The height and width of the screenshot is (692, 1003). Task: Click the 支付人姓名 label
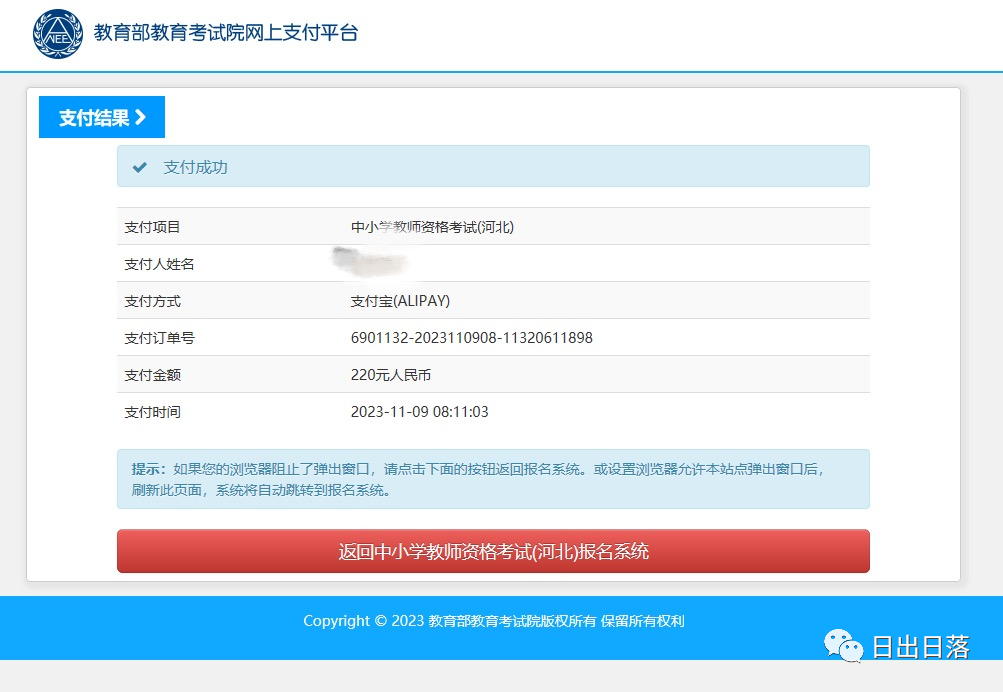(159, 264)
